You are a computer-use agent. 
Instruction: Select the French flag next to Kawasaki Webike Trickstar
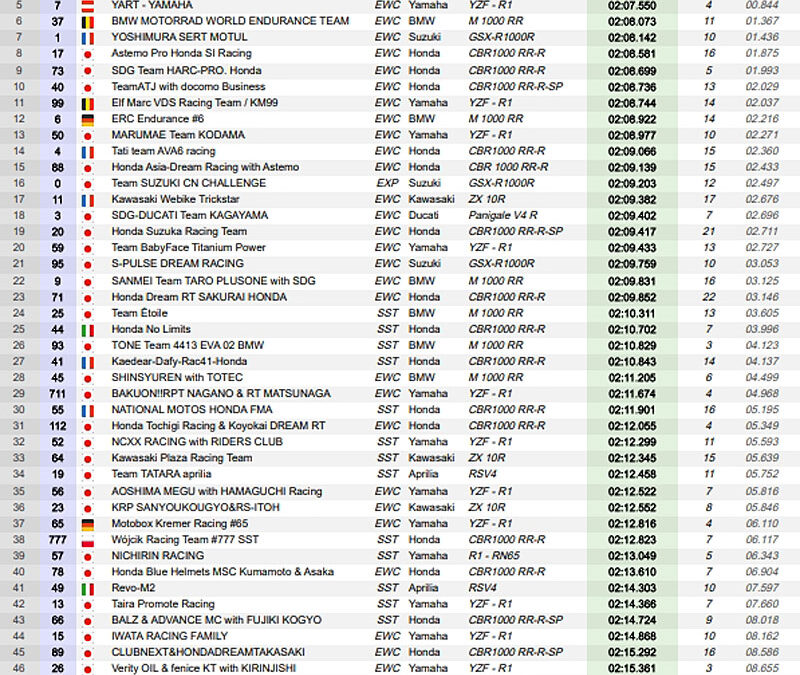88,201
